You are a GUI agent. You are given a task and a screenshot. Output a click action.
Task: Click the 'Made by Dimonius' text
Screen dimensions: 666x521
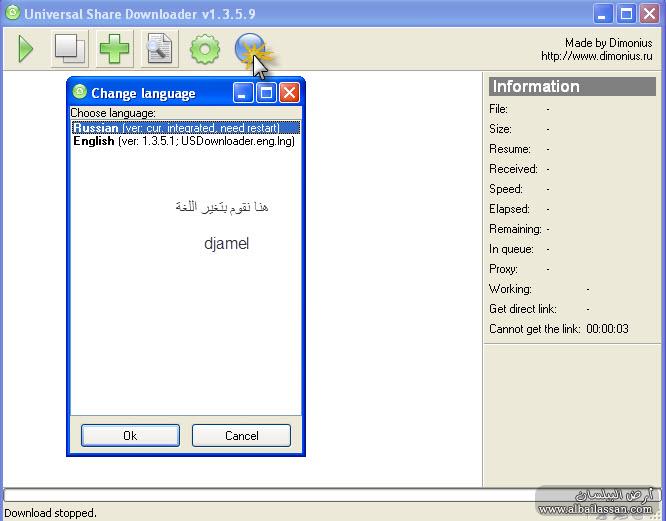click(x=609, y=43)
